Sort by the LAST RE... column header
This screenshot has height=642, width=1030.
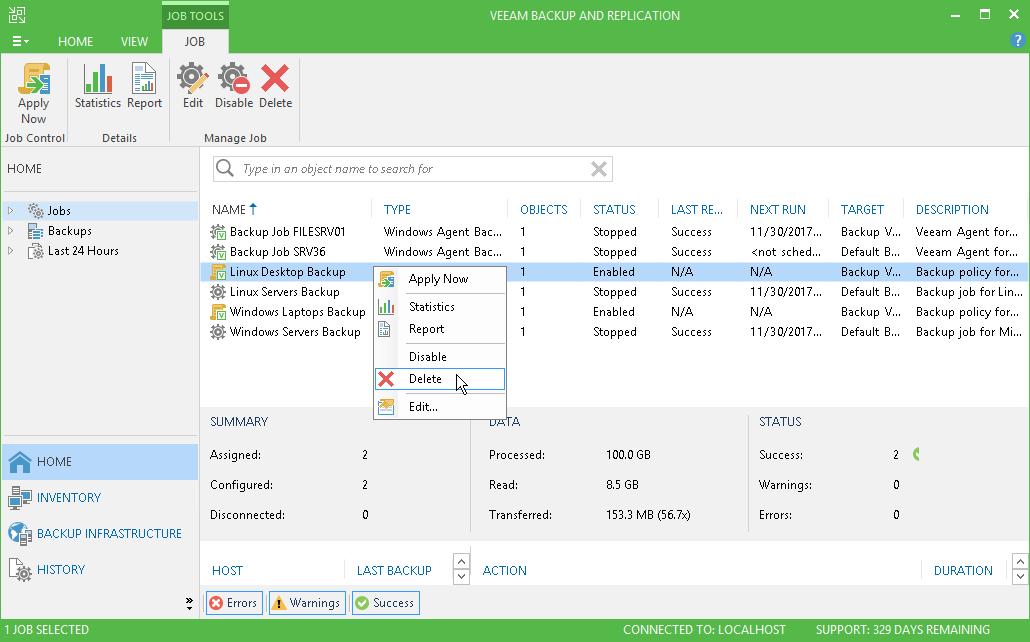(696, 209)
